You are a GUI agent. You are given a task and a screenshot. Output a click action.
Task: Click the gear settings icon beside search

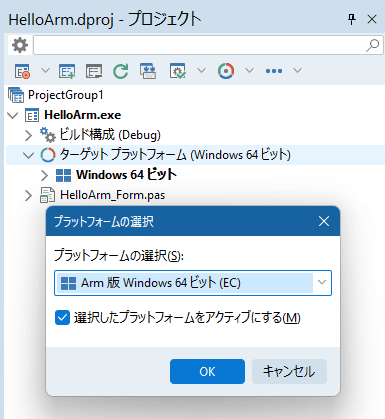[x=20, y=45]
